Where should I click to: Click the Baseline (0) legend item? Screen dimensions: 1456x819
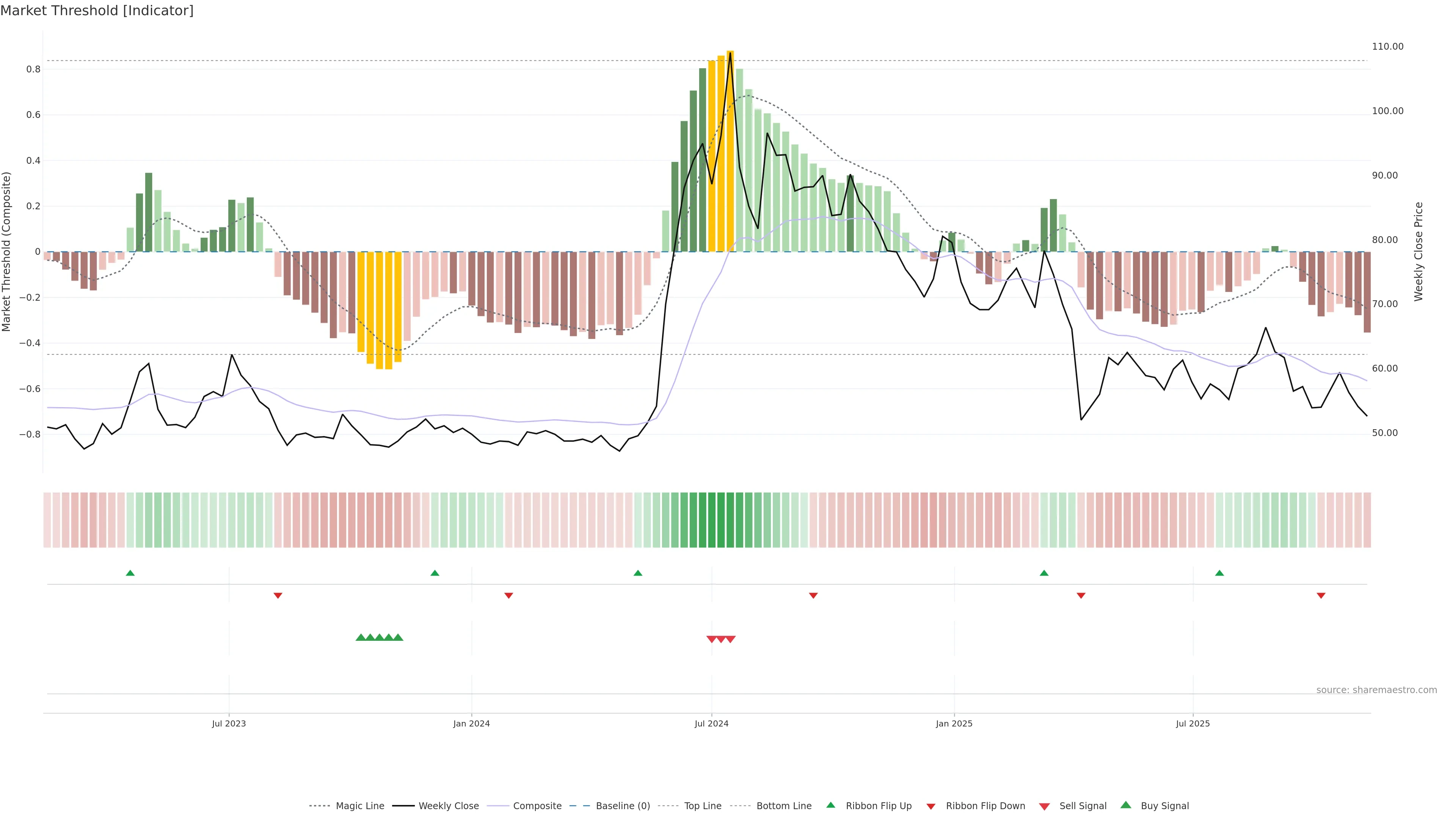pyautogui.click(x=622, y=806)
